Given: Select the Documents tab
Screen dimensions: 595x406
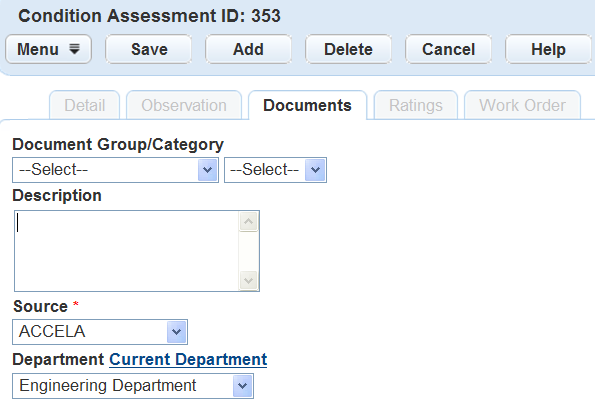Looking at the screenshot, I should click(x=307, y=105).
